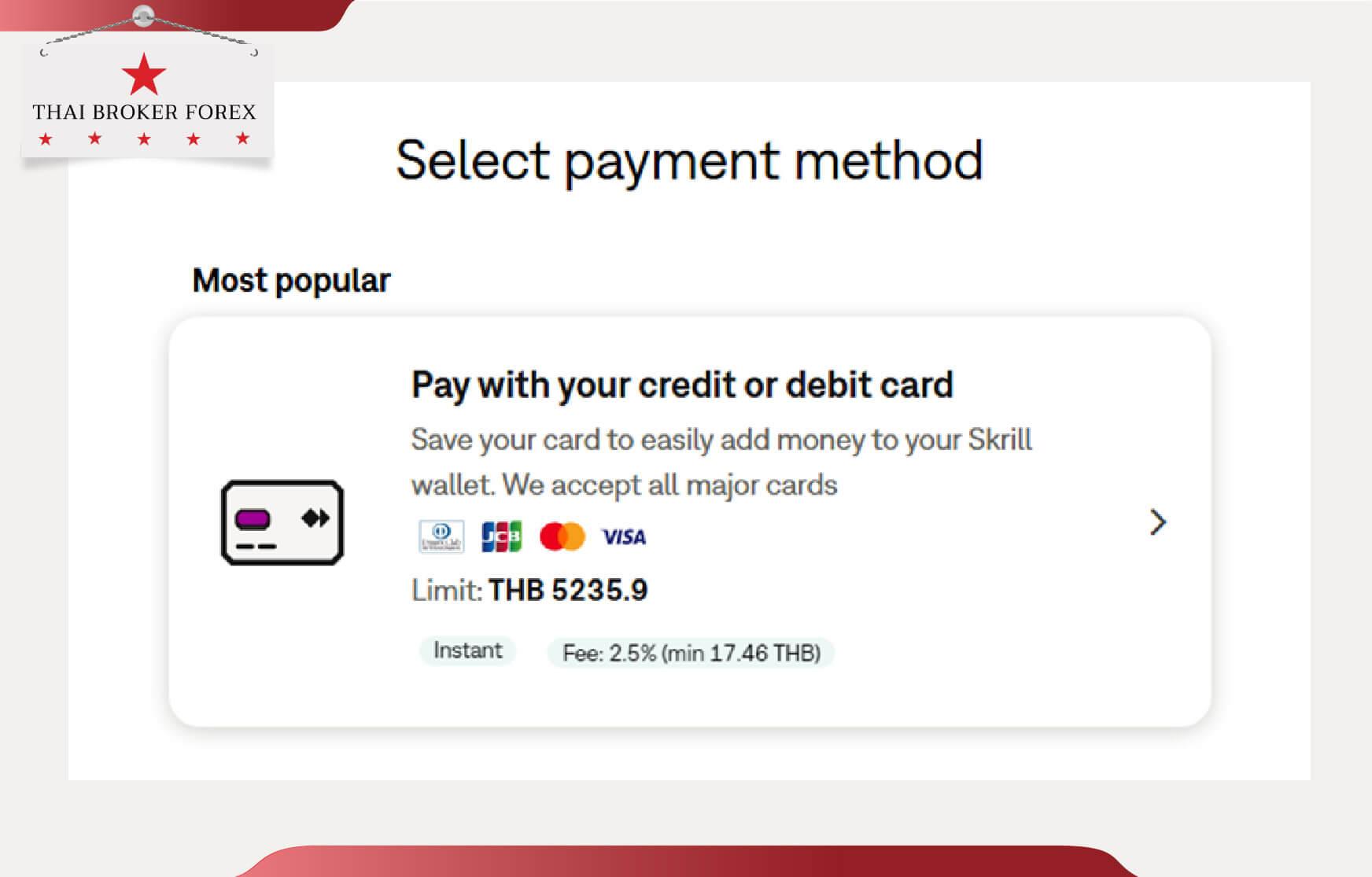Click the Most popular section label

(x=291, y=281)
